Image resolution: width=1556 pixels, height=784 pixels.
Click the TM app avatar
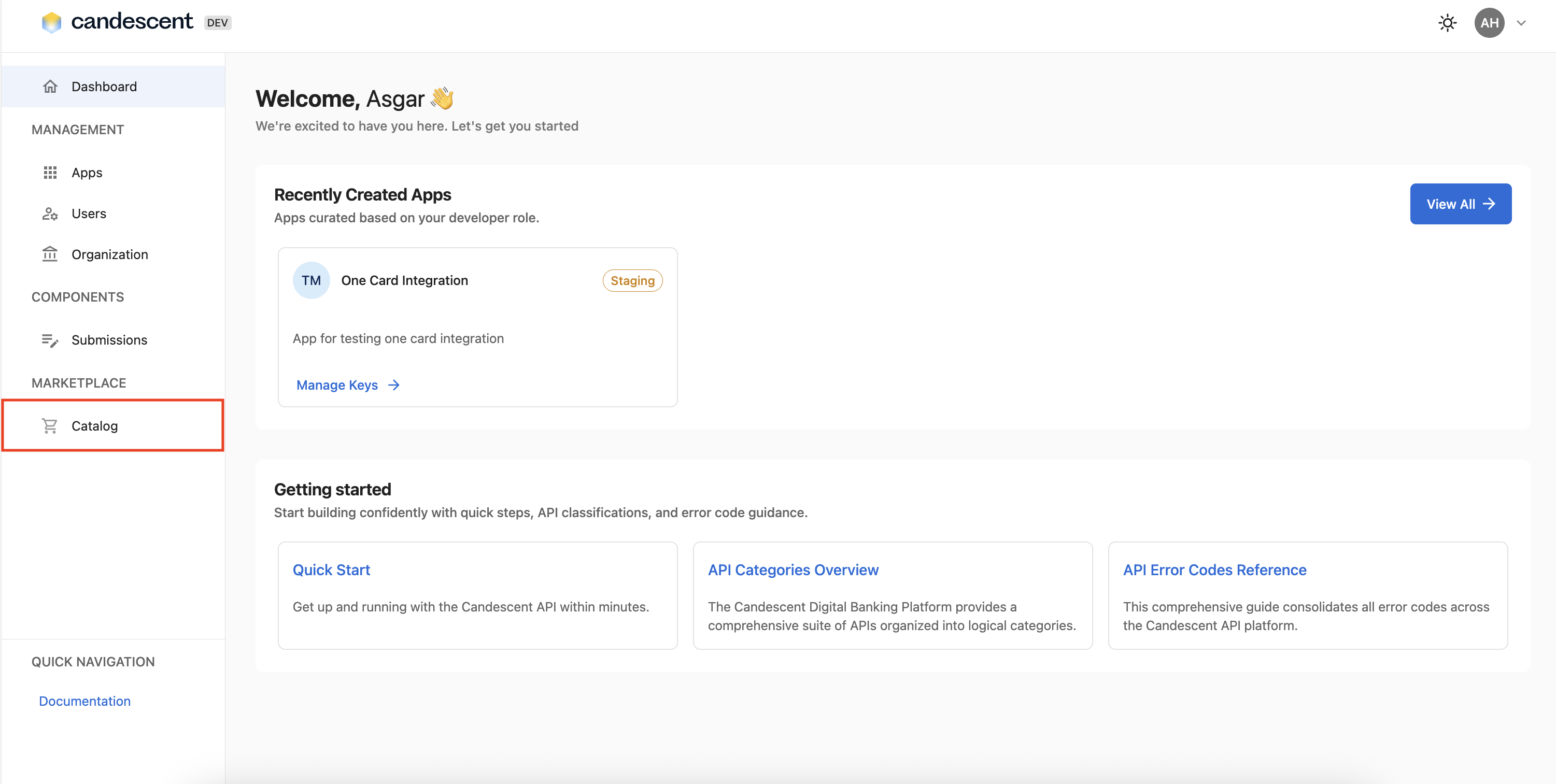[x=310, y=280]
